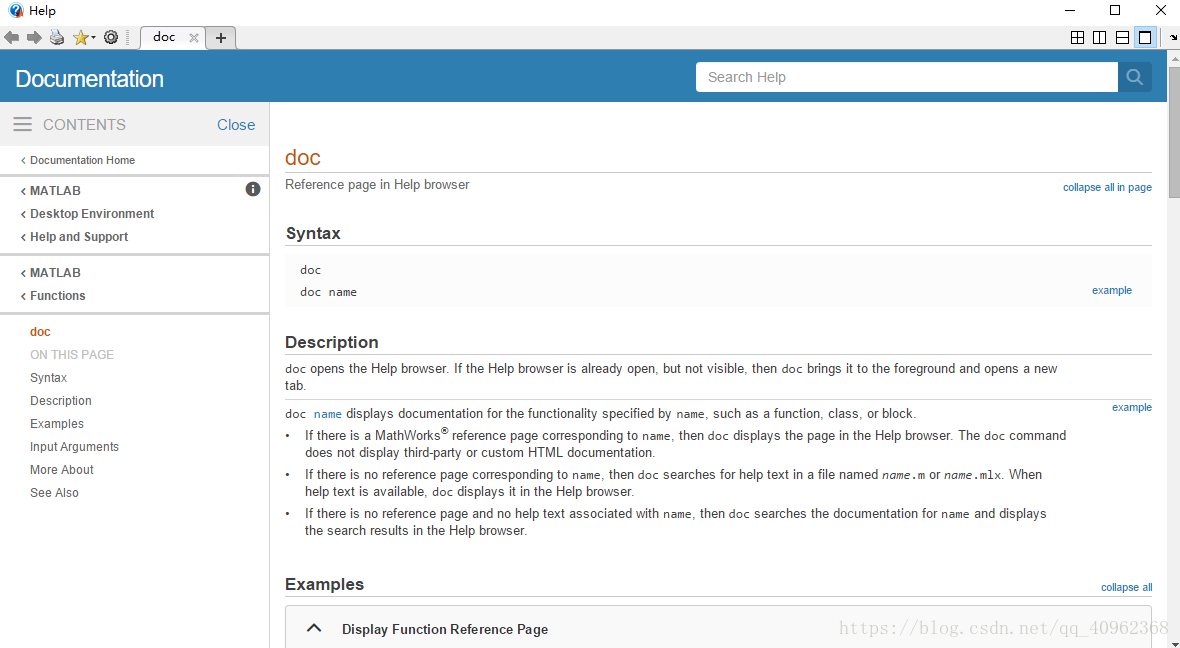Open the Help preferences gear
The image size is (1180, 648).
coord(111,38)
